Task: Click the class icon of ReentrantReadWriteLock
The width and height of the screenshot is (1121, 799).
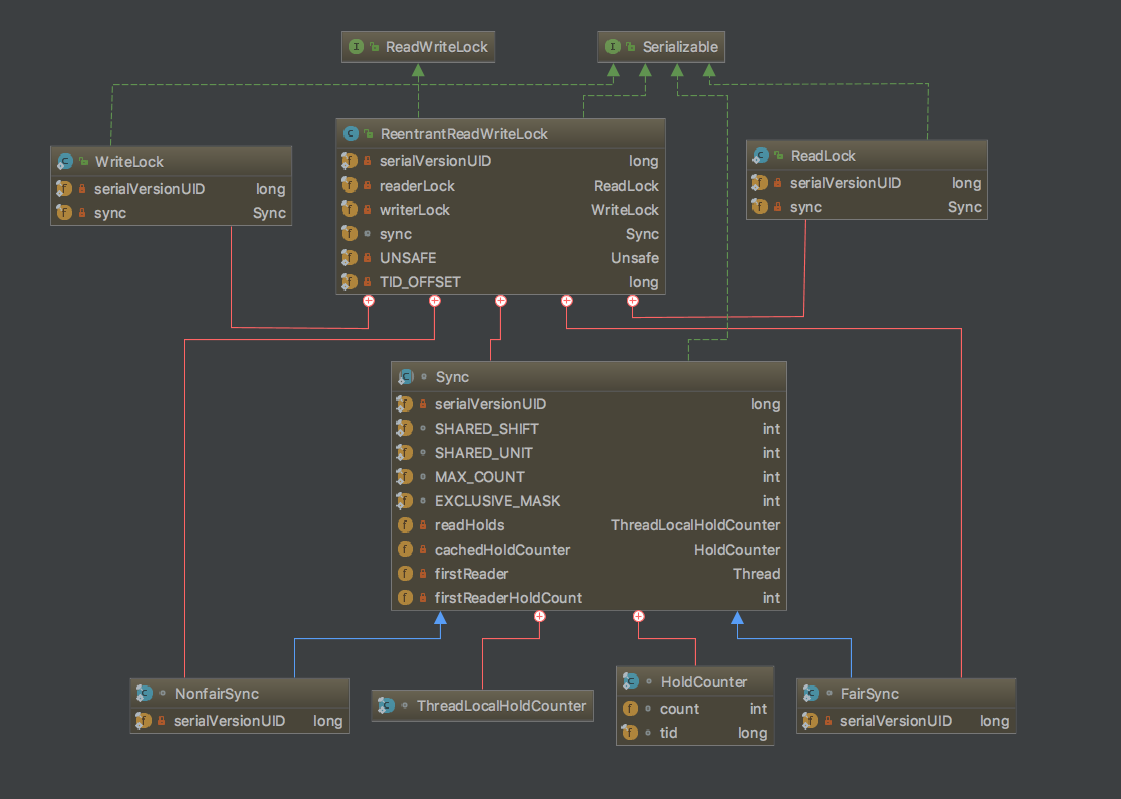Action: pyautogui.click(x=350, y=134)
